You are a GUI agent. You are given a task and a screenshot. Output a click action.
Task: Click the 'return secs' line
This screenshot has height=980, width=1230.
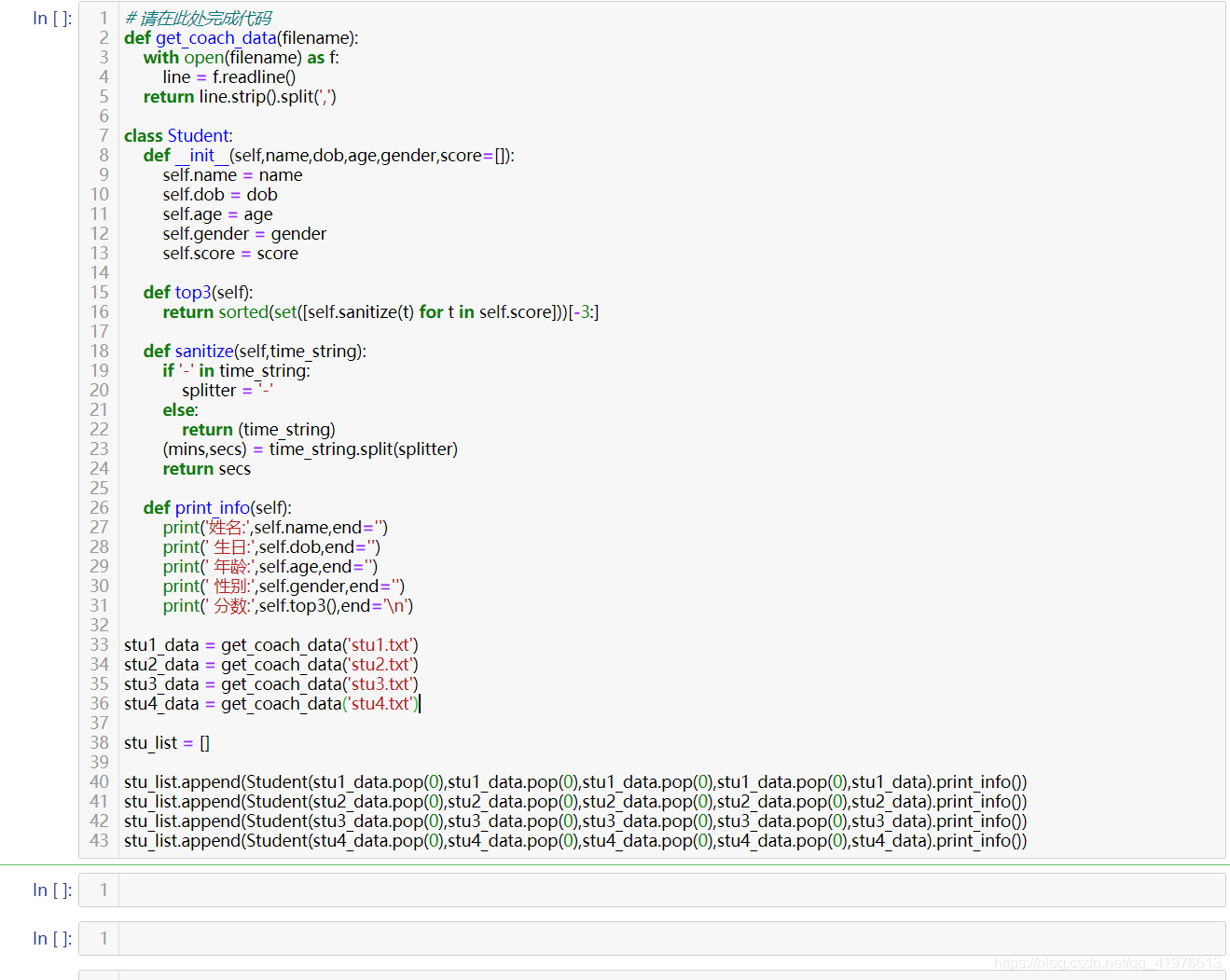point(207,468)
